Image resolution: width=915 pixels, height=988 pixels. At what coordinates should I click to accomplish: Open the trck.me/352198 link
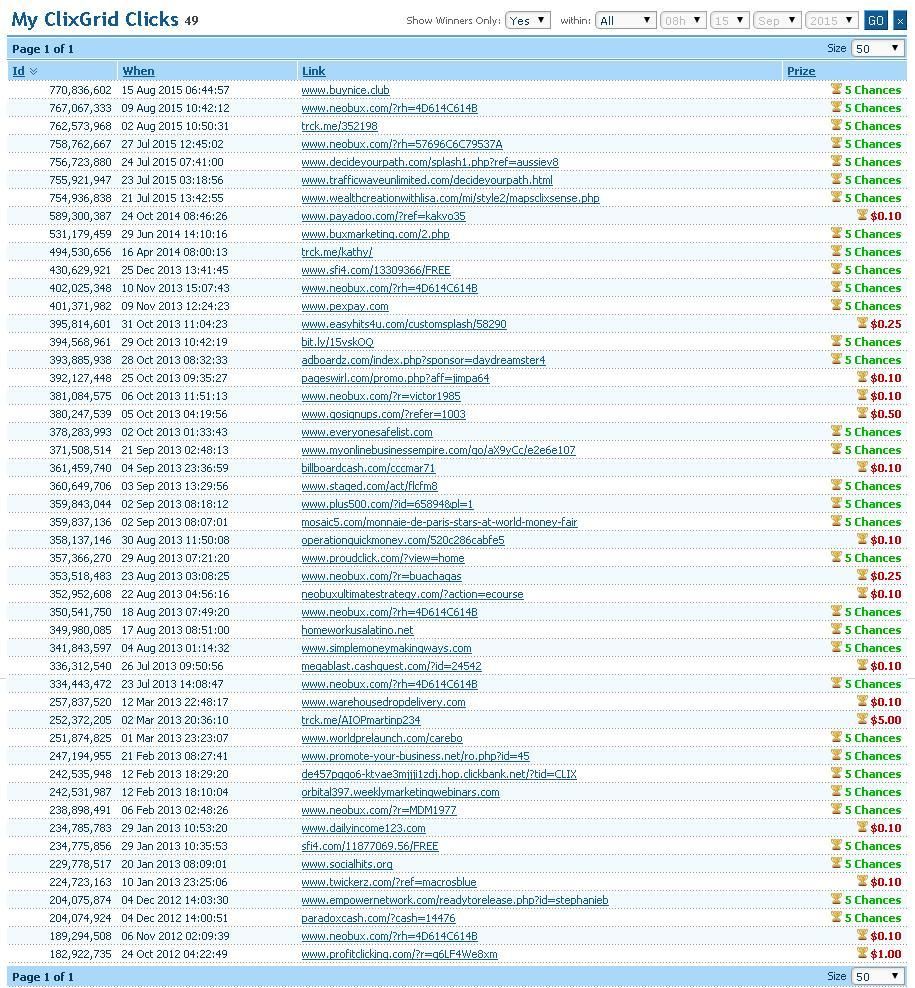[x=339, y=126]
